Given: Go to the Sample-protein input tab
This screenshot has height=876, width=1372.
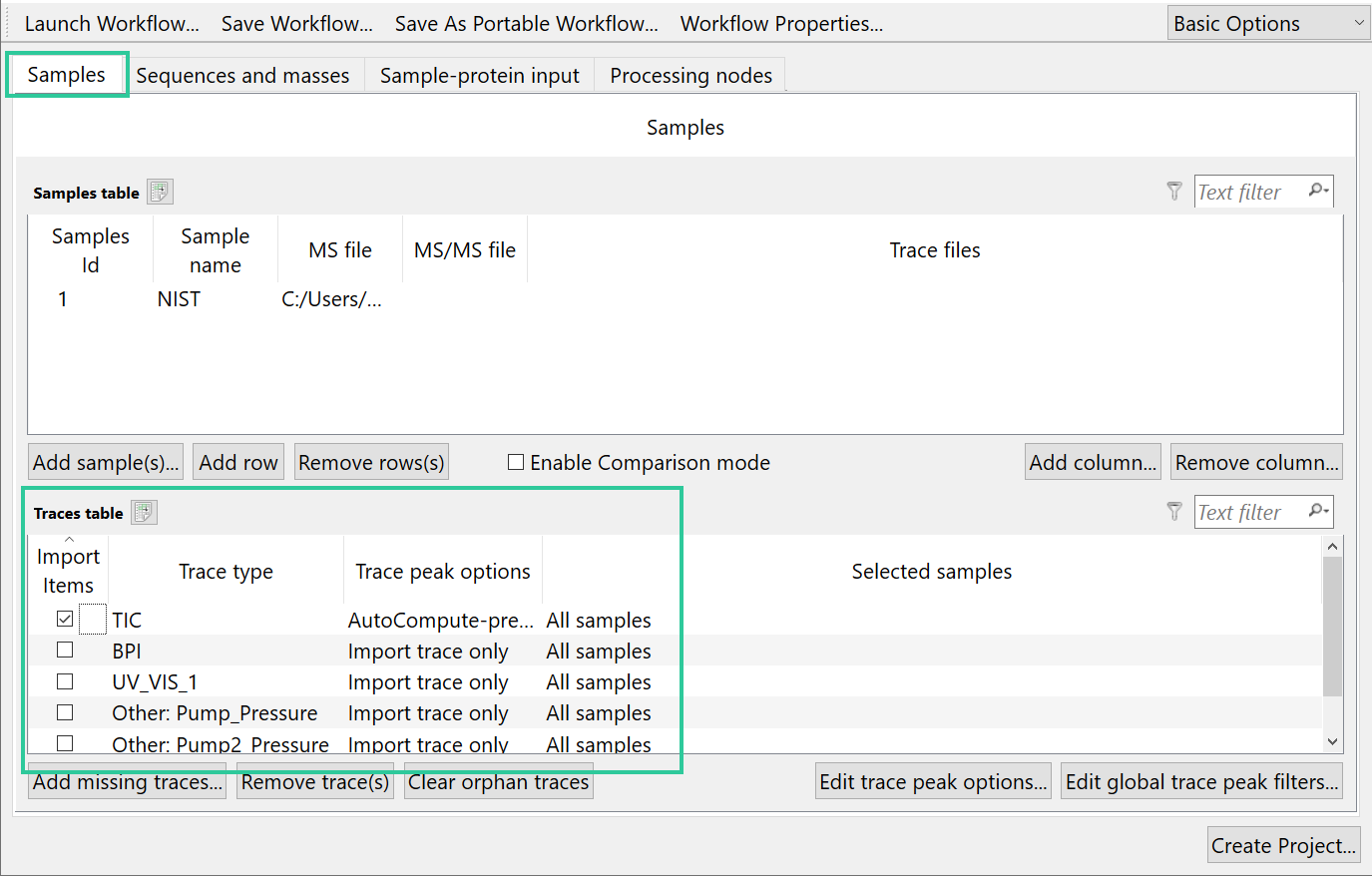Looking at the screenshot, I should coord(479,76).
